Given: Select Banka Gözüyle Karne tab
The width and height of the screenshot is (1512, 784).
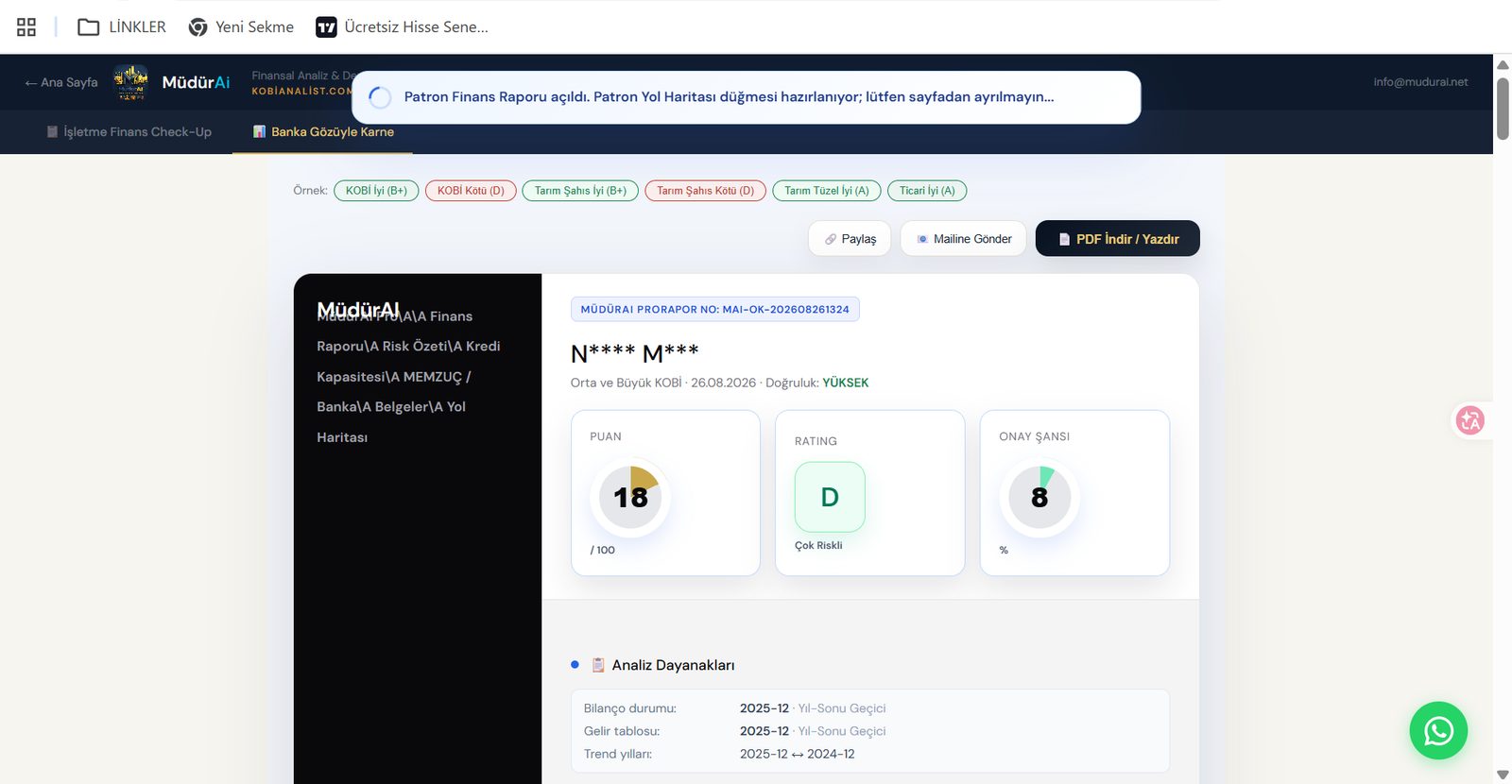Looking at the screenshot, I should coord(323,132).
